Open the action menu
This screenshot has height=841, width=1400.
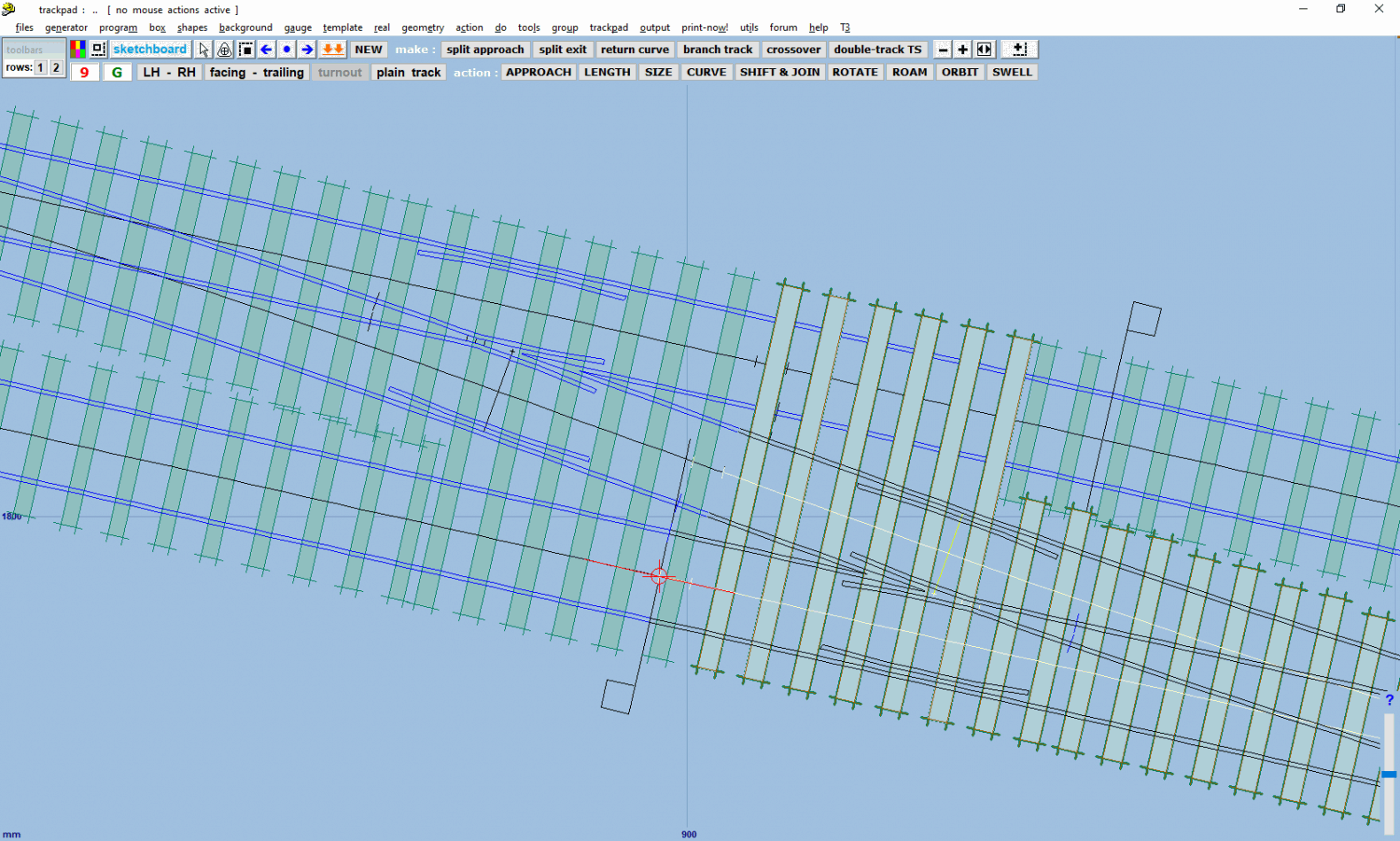pos(470,27)
